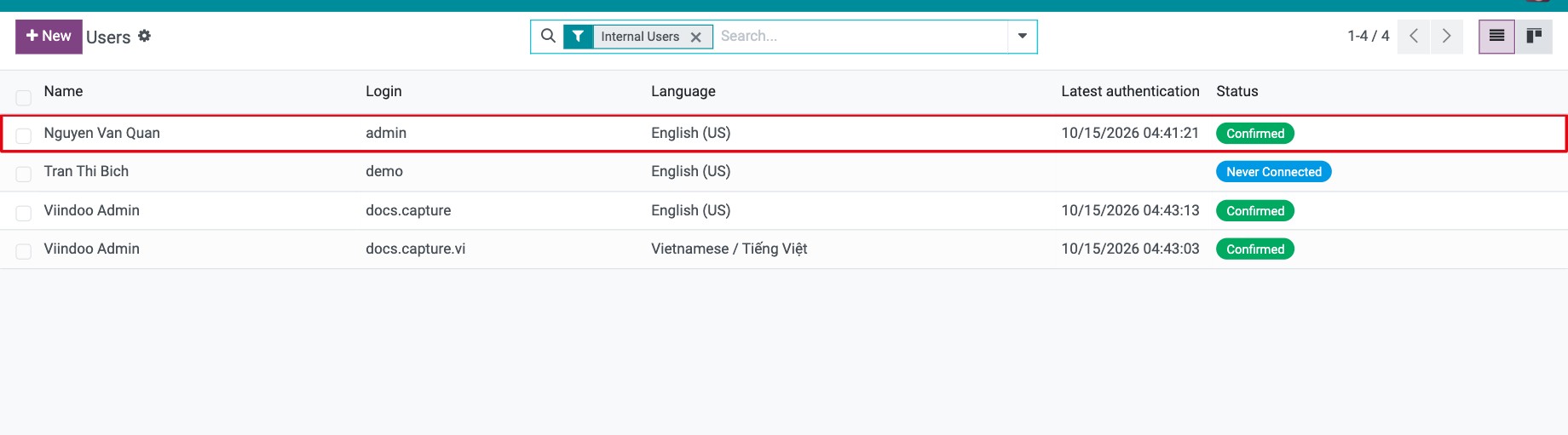Create a new user with New button
The height and width of the screenshot is (435, 1568).
point(49,37)
